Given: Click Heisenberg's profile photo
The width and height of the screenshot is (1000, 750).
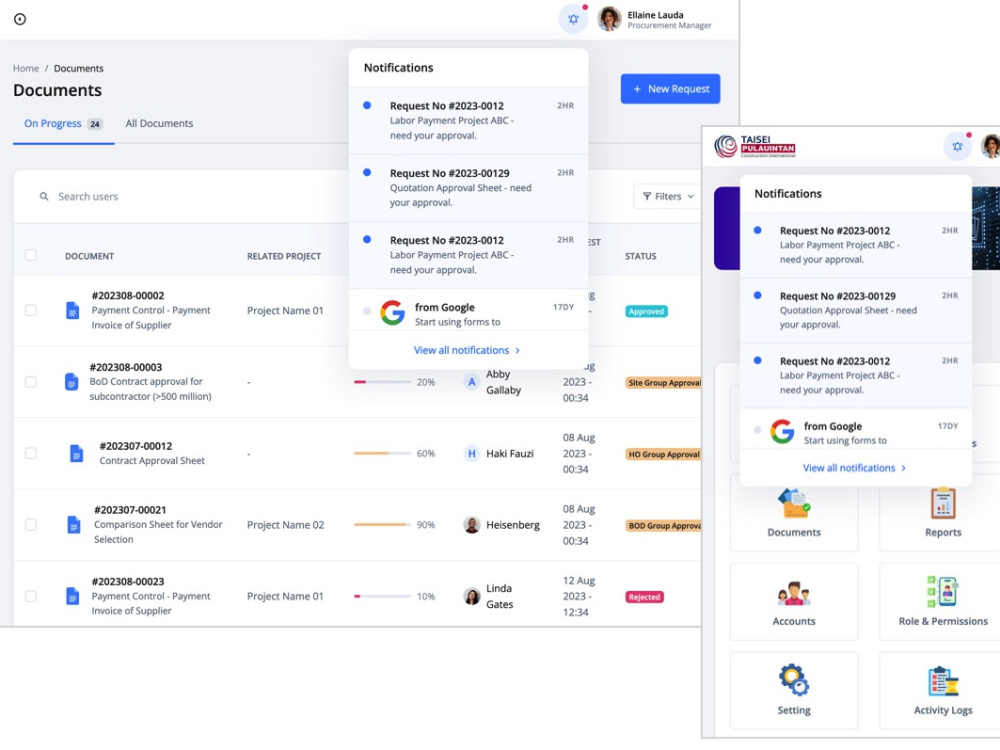Looking at the screenshot, I should (x=471, y=525).
